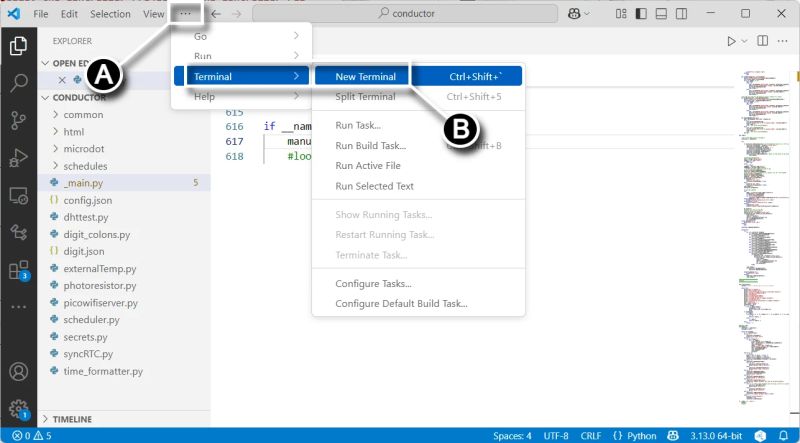Open Run and Debug view
800x443 pixels.
pyautogui.click(x=18, y=158)
